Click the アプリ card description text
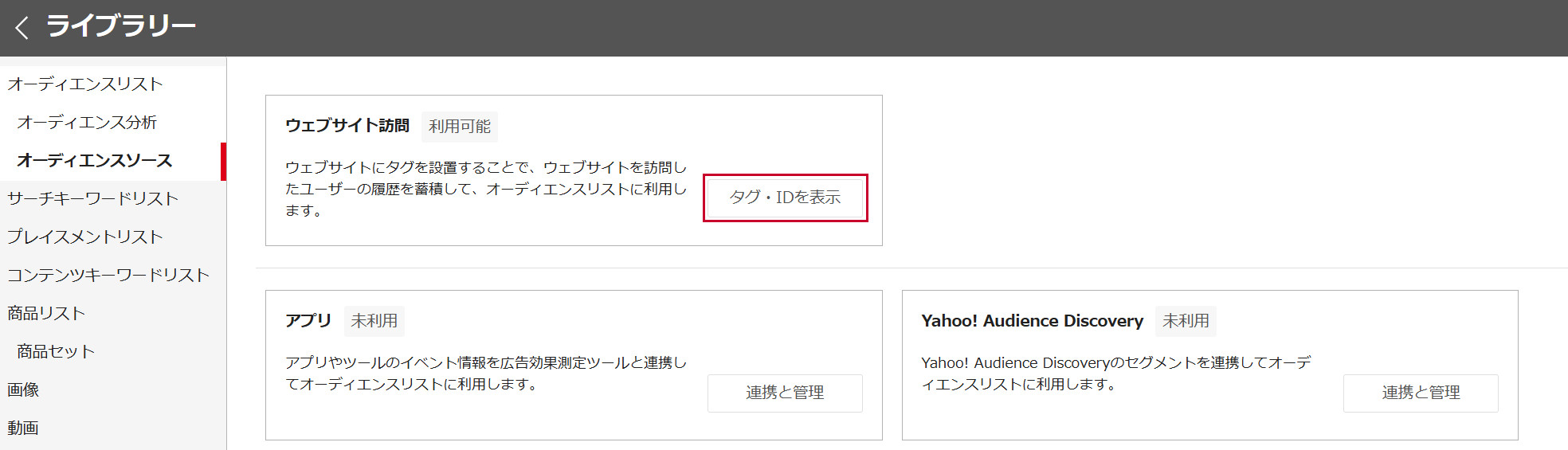Screen dimensions: 1568x450 click(x=486, y=374)
